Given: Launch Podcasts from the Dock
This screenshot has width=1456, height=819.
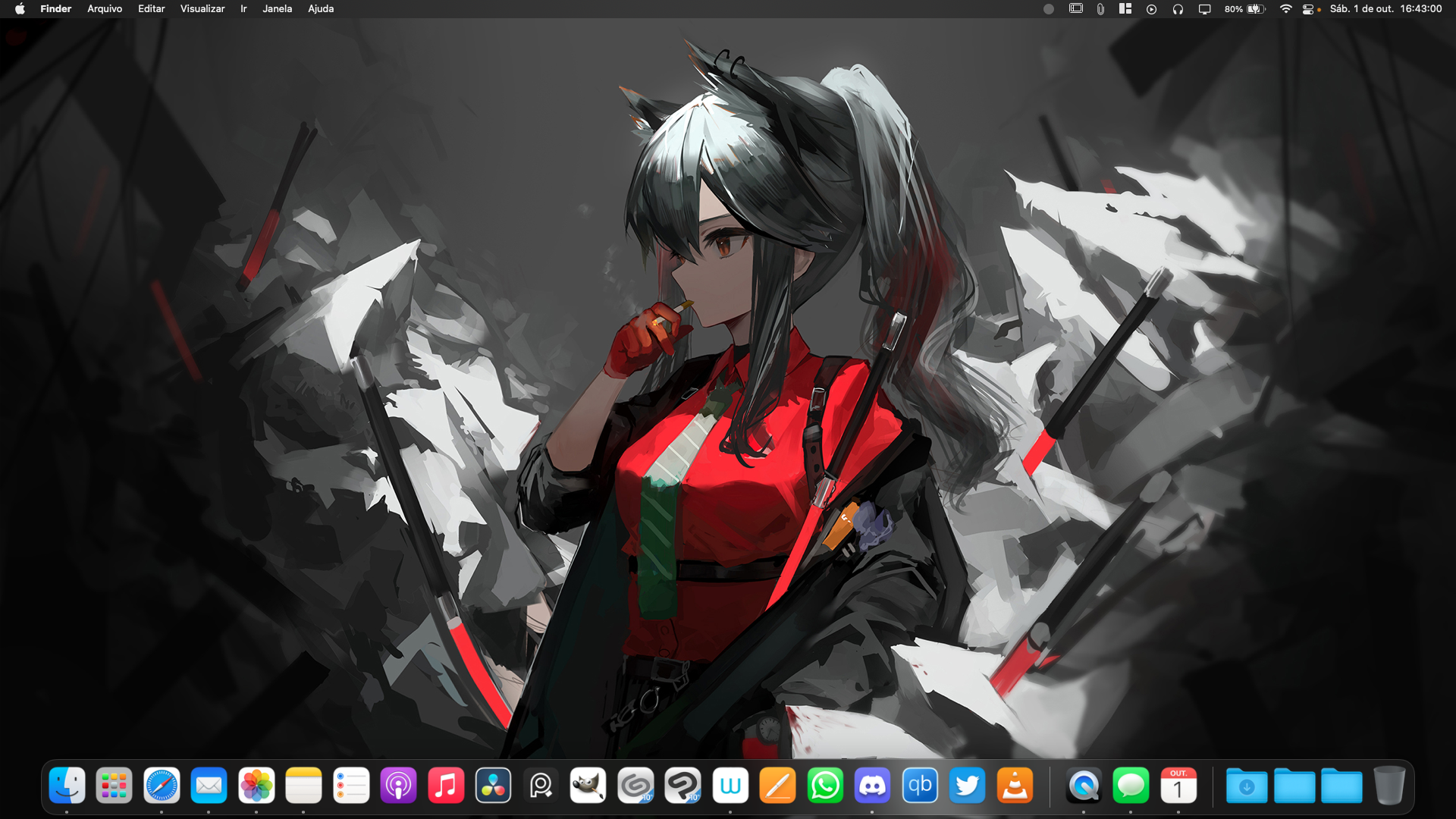Looking at the screenshot, I should tap(399, 786).
